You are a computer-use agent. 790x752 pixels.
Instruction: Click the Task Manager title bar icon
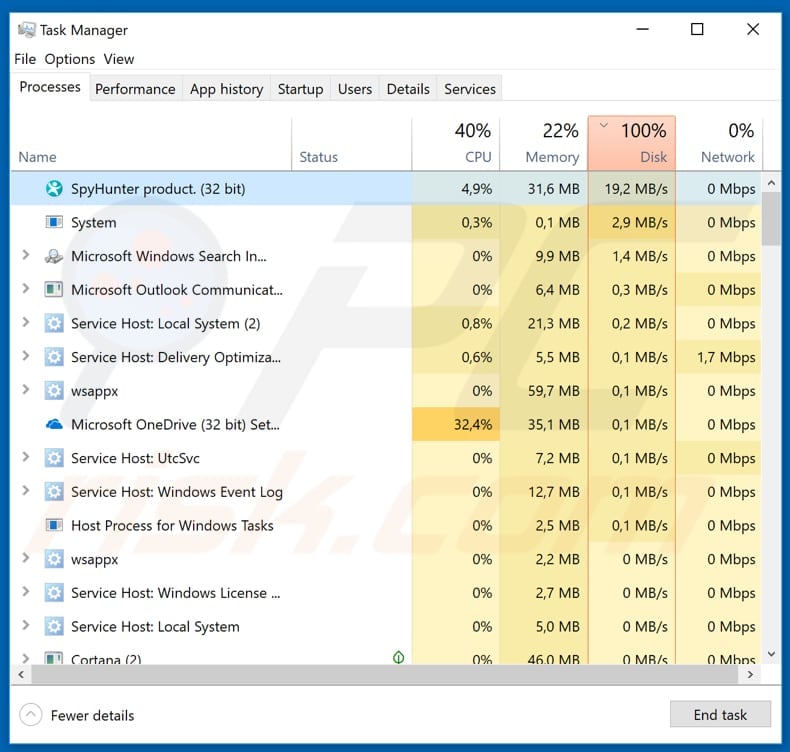point(26,30)
